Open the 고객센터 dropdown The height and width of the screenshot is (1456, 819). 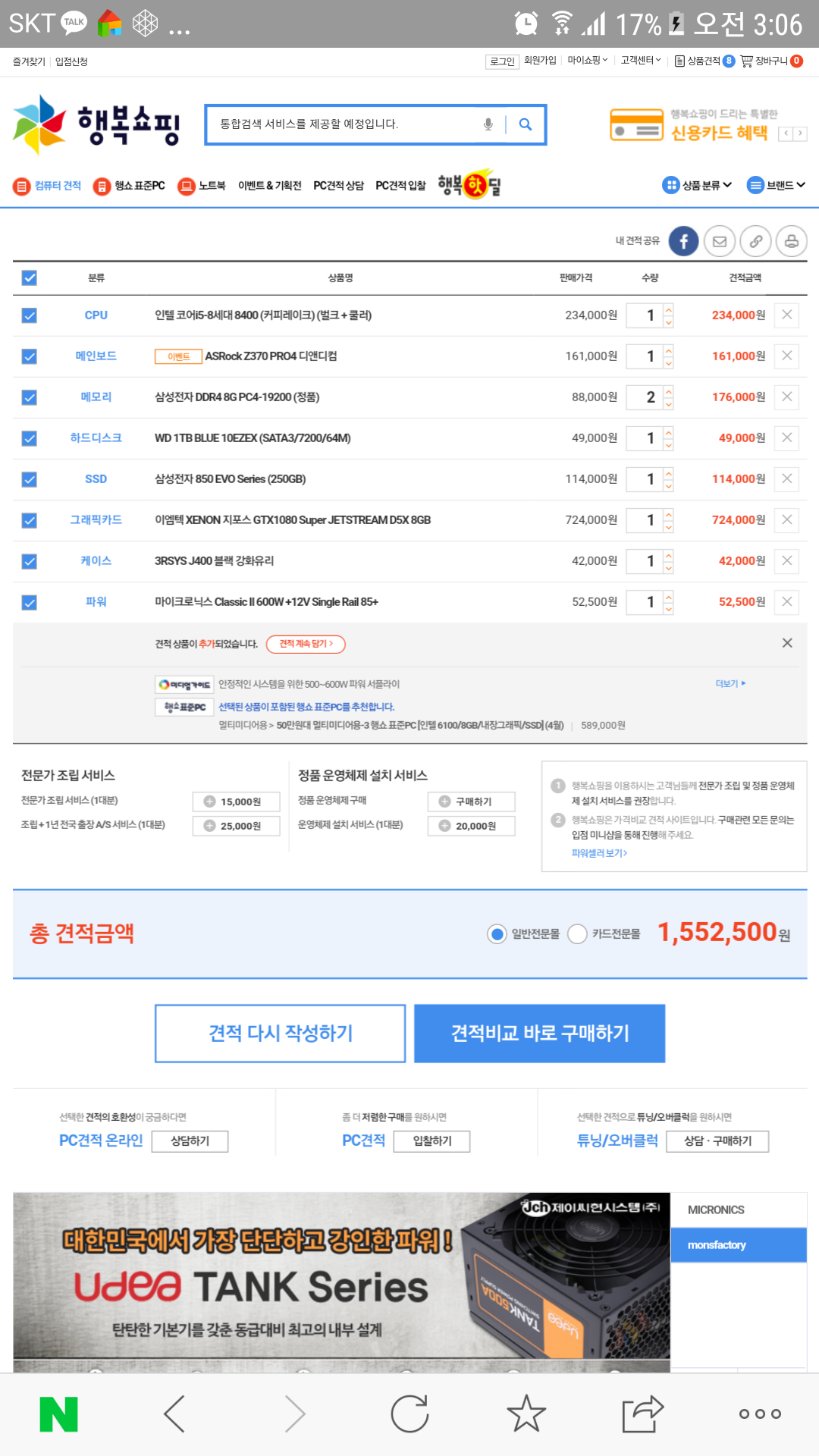pos(641,60)
